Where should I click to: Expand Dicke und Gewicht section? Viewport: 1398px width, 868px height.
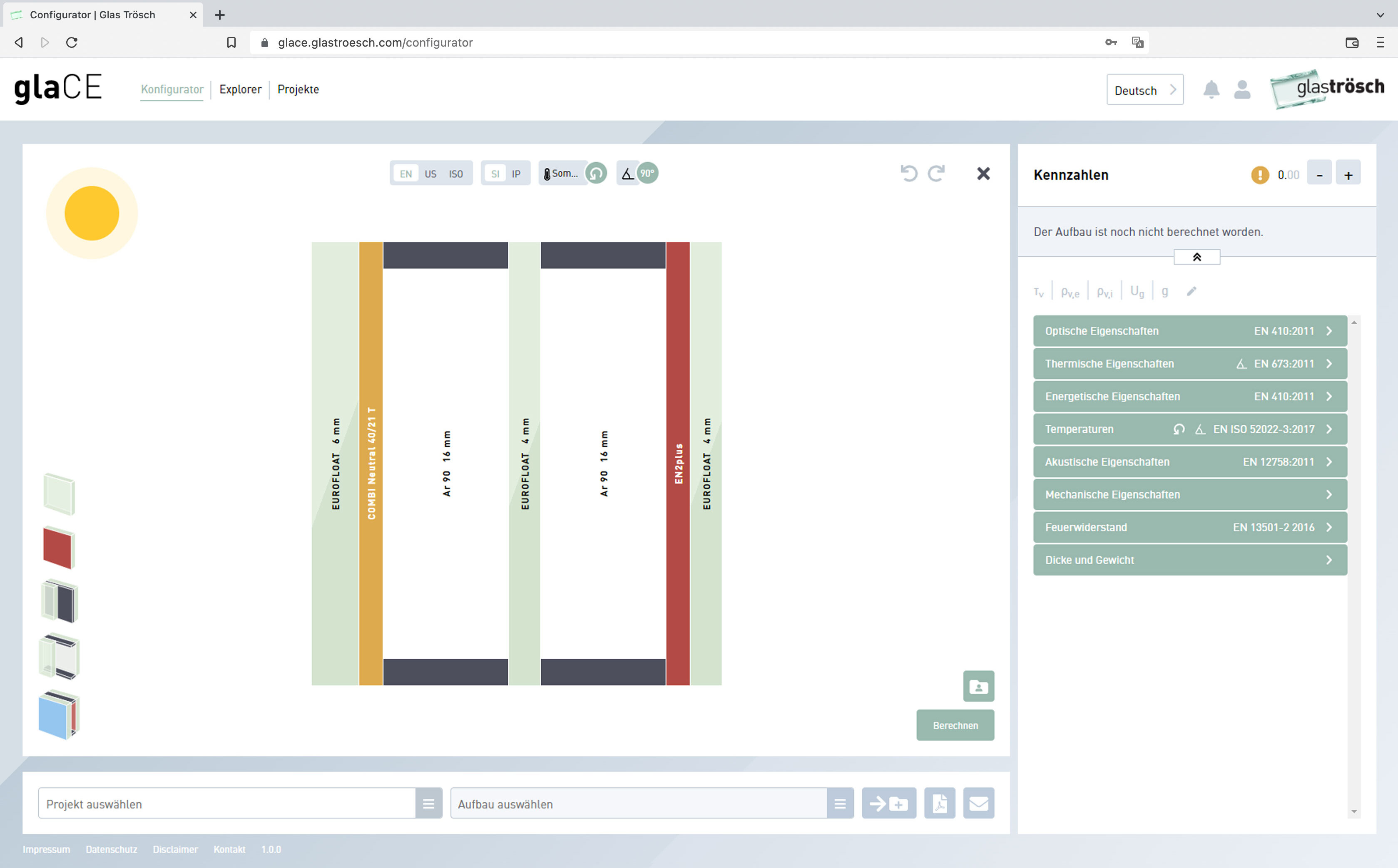point(1190,560)
